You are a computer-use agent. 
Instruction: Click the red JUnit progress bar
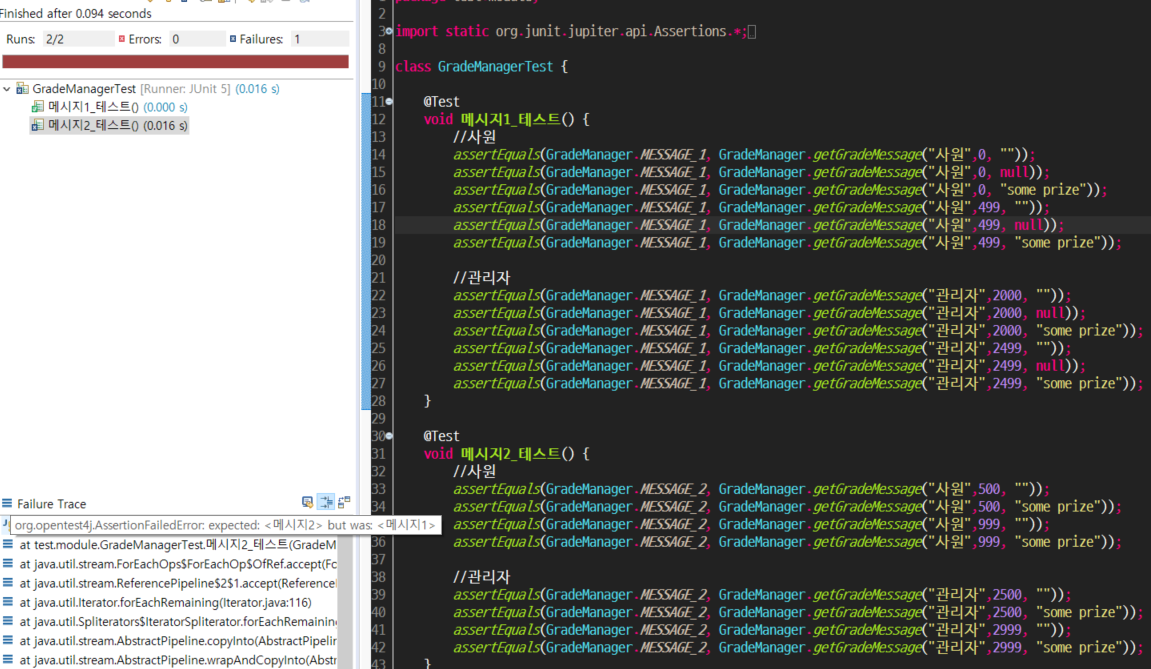[175, 62]
